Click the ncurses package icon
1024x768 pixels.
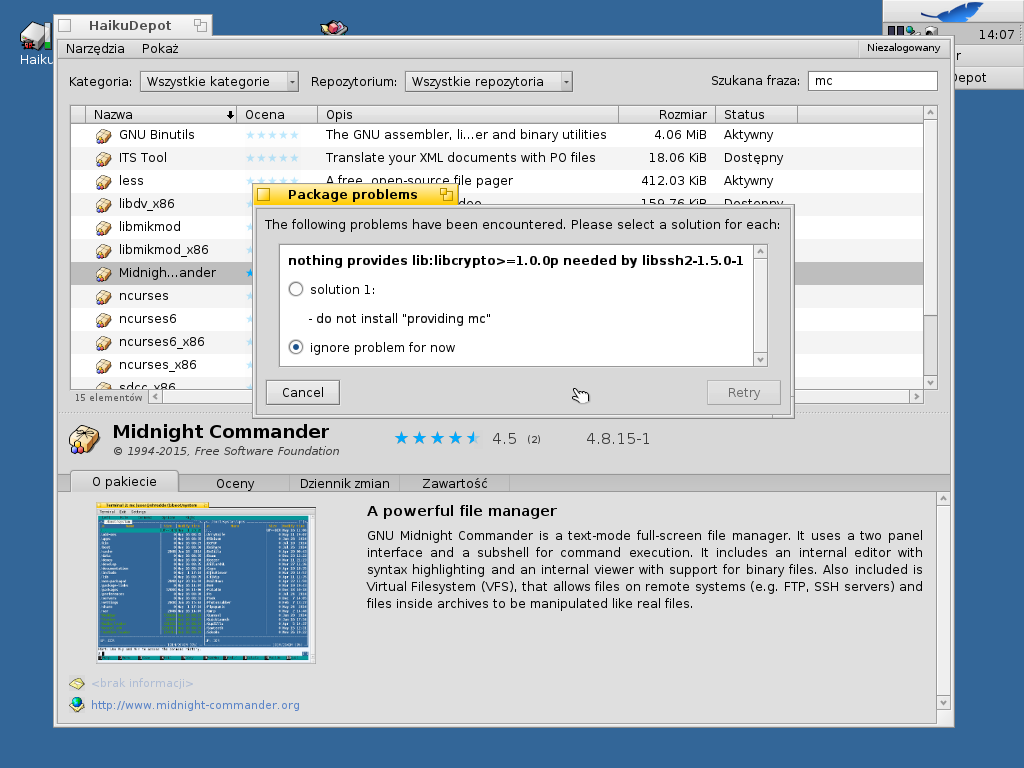[103, 296]
